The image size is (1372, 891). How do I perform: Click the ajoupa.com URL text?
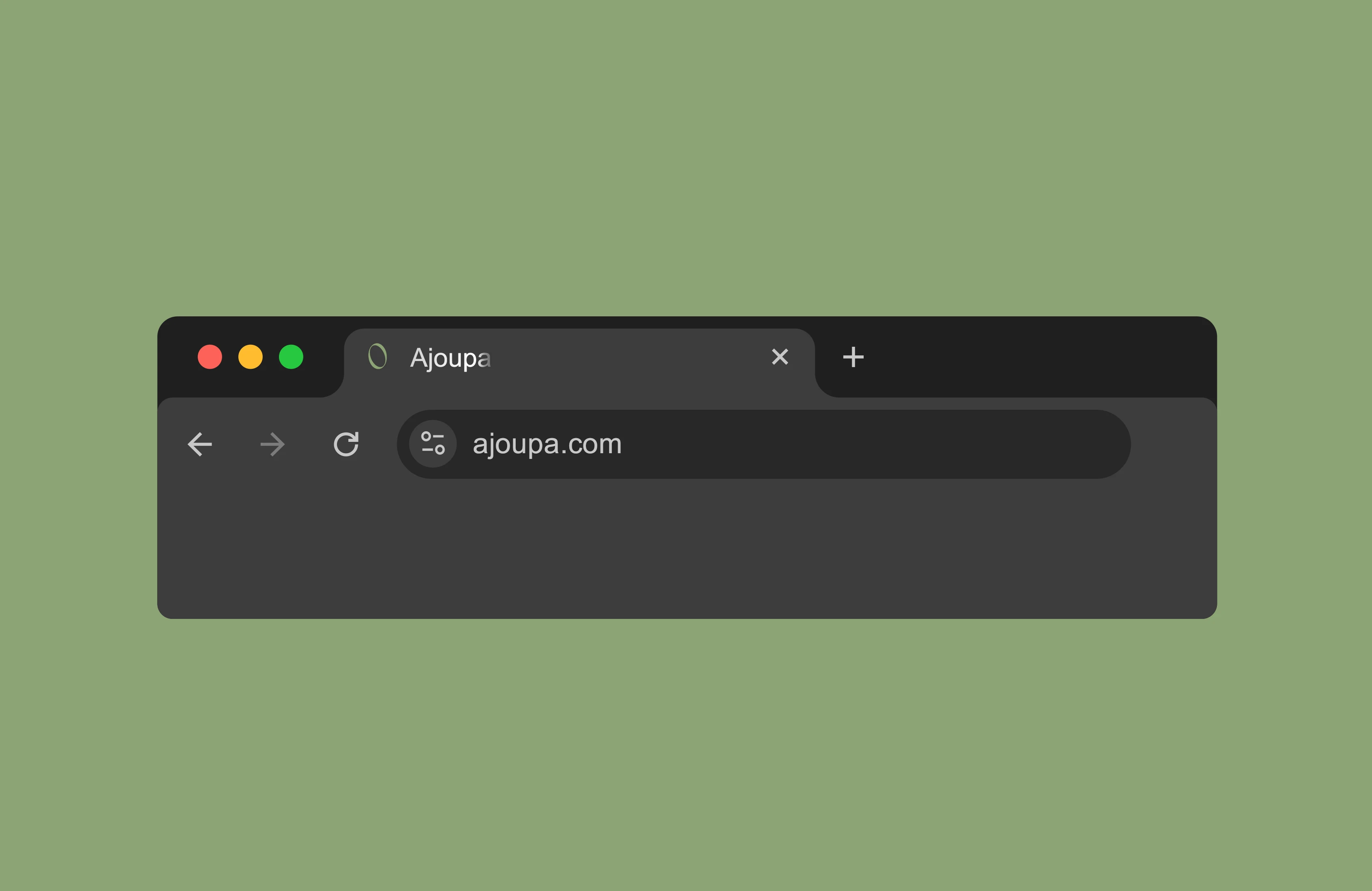coord(547,444)
